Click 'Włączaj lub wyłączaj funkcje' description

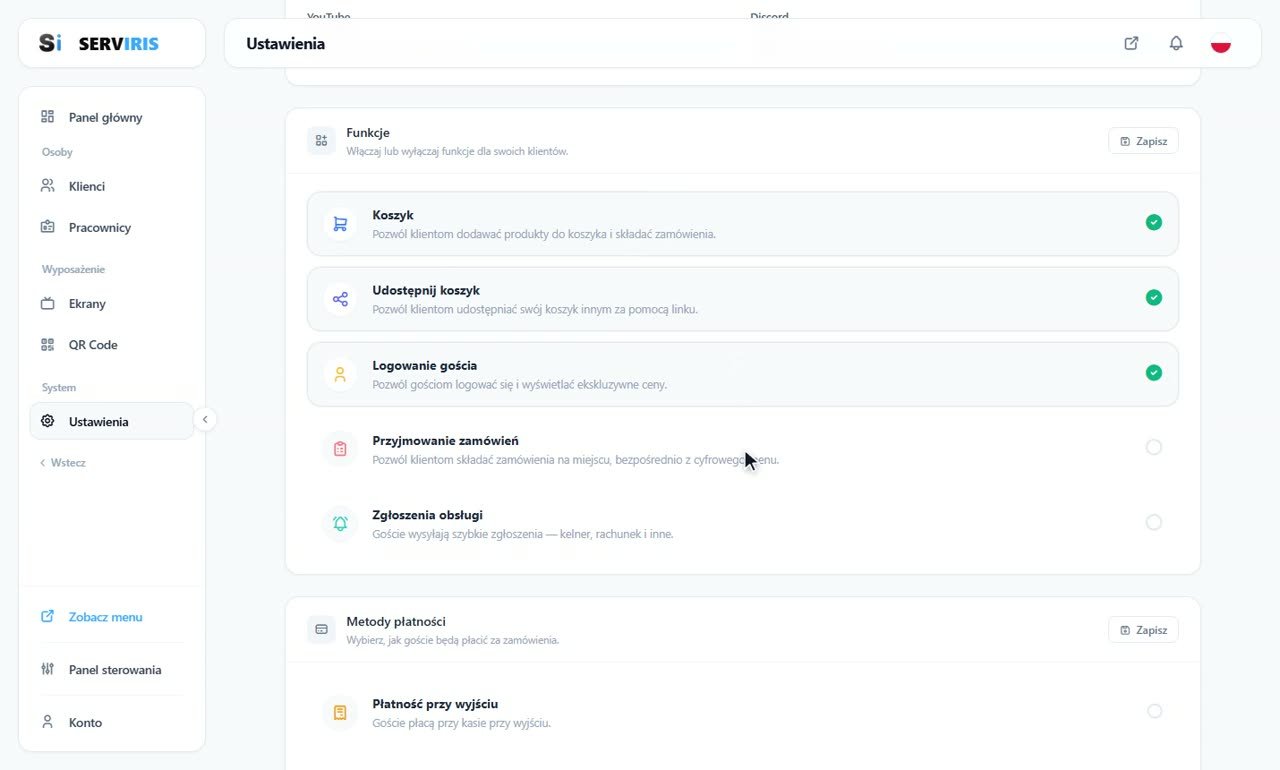(x=457, y=152)
